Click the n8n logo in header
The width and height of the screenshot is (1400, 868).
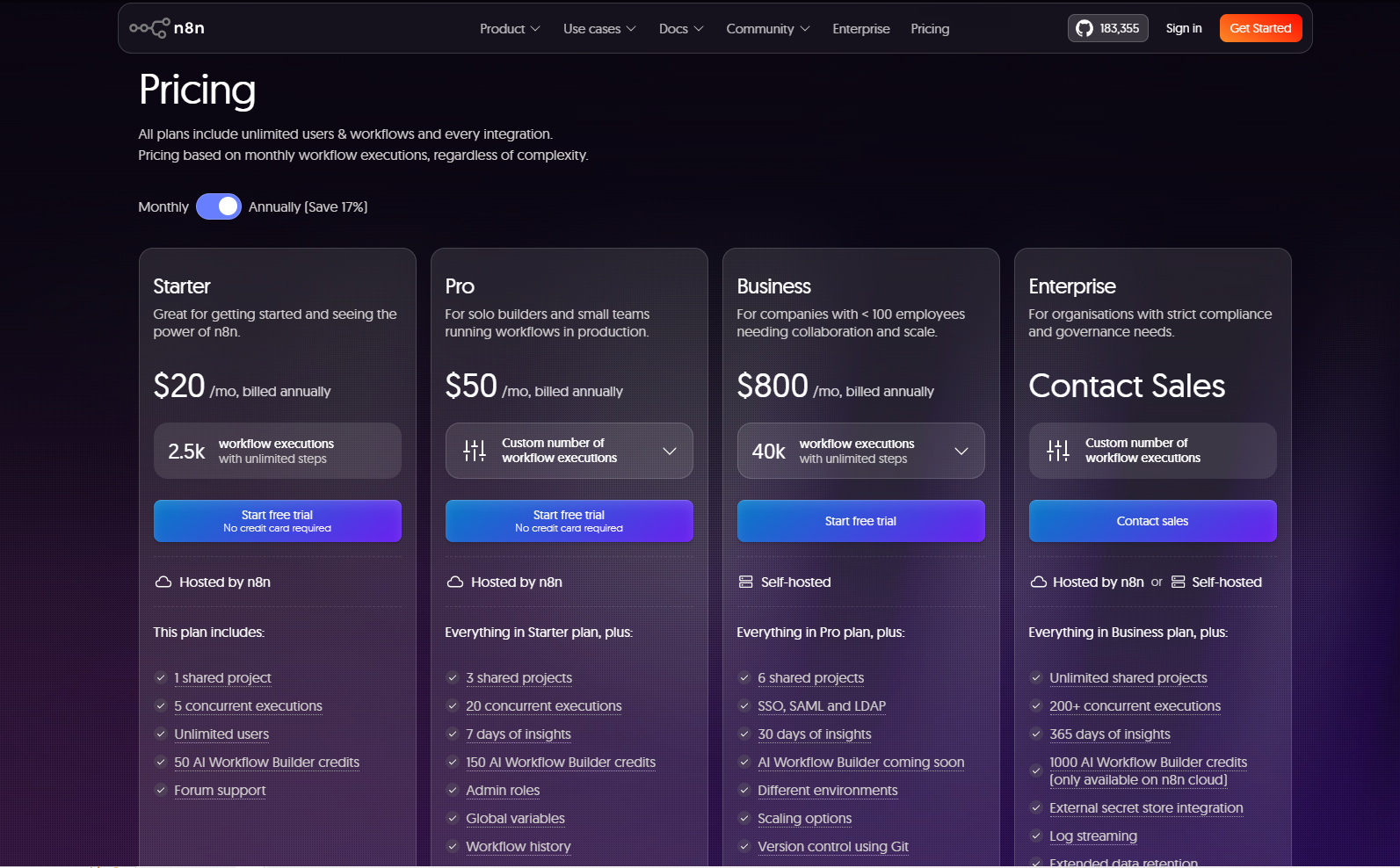point(167,28)
